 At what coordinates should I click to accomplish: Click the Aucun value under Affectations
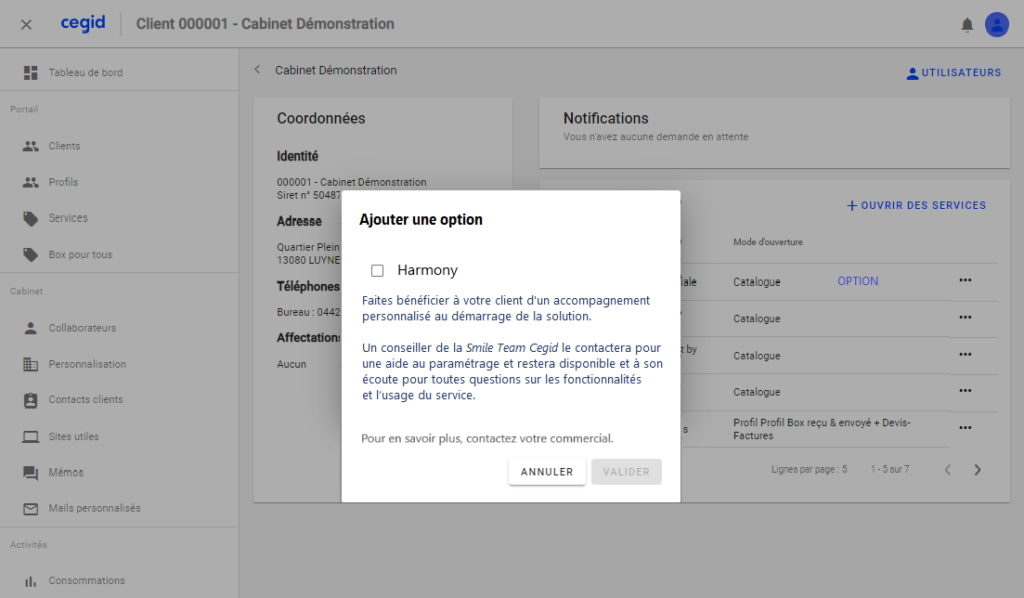(291, 364)
